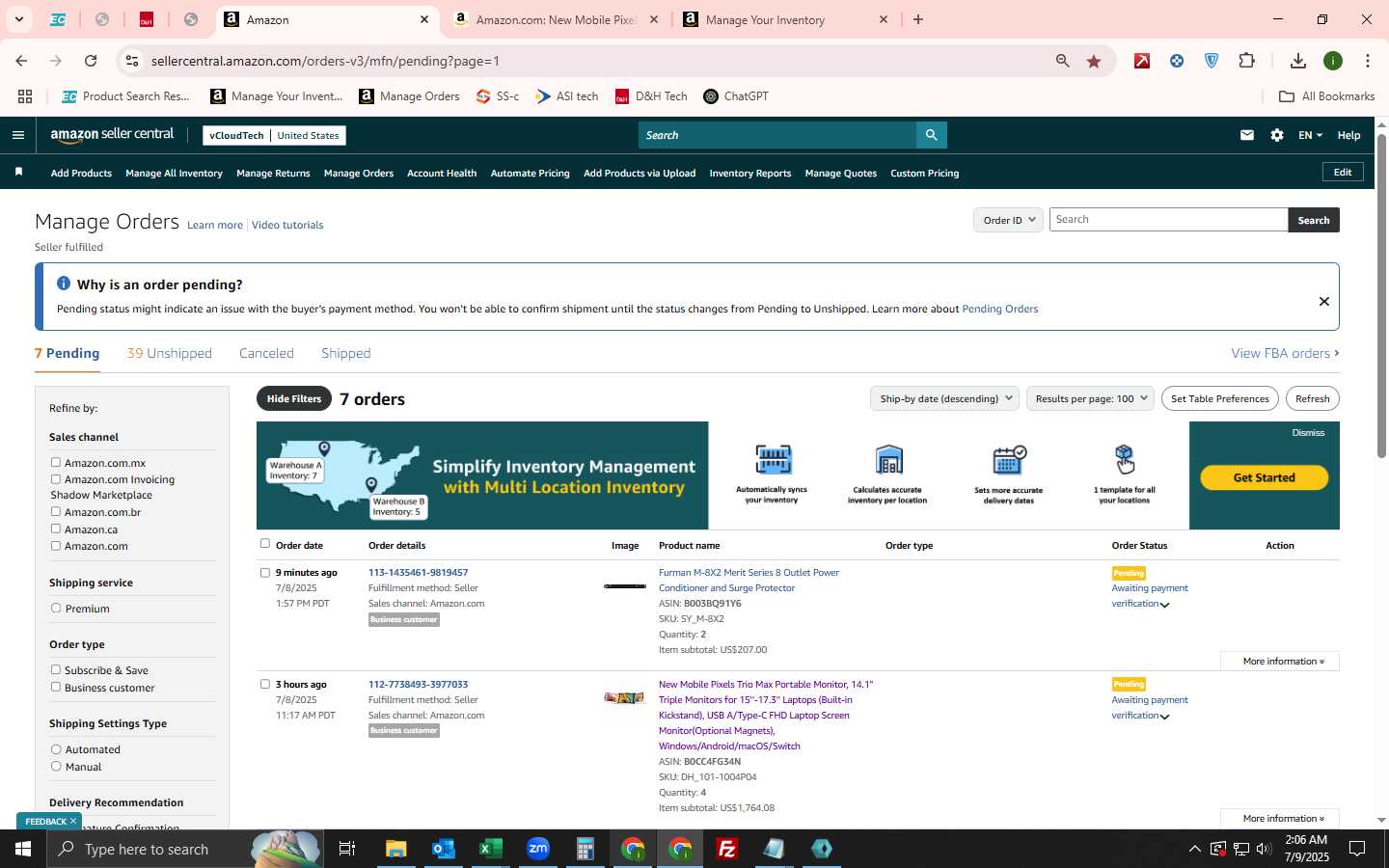This screenshot has width=1389, height=868.
Task: Switch to the 39 Unshipped tab
Action: point(170,353)
